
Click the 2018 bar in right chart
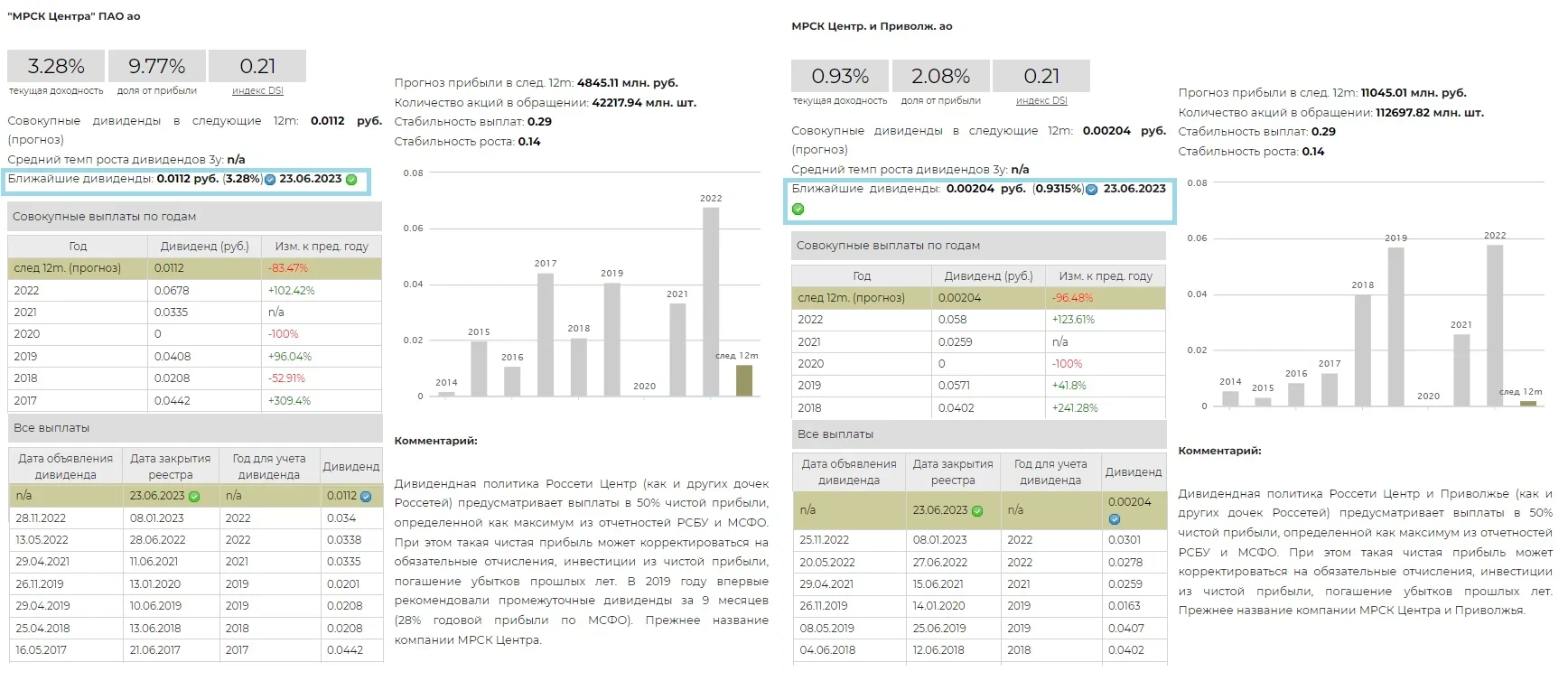[x=1362, y=350]
